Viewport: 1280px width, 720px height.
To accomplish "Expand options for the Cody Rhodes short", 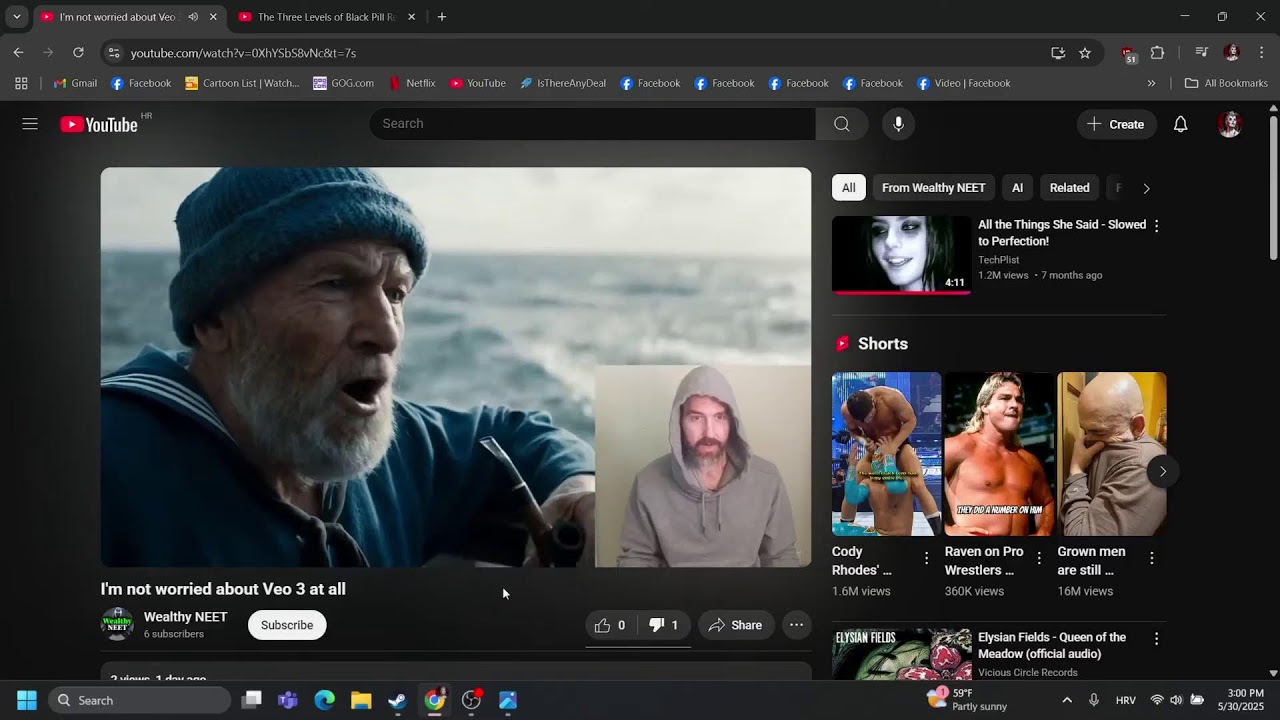I will click(x=926, y=558).
